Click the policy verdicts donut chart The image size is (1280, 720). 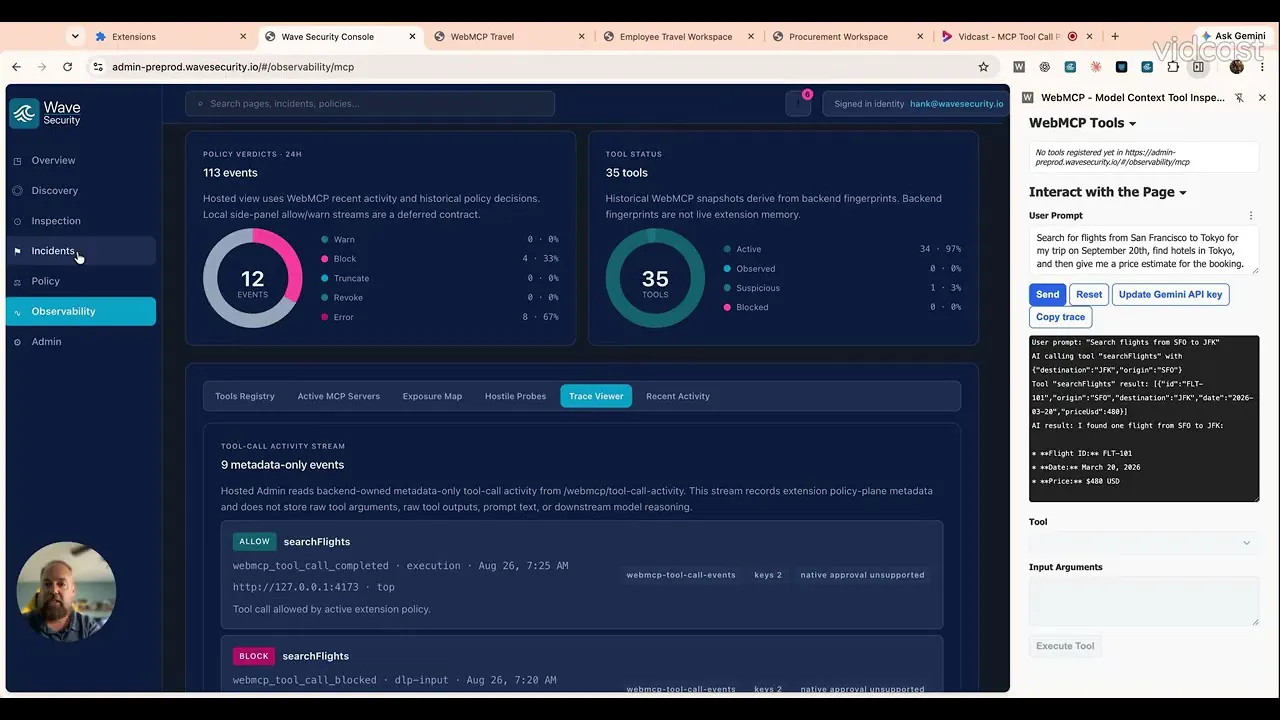(x=252, y=278)
